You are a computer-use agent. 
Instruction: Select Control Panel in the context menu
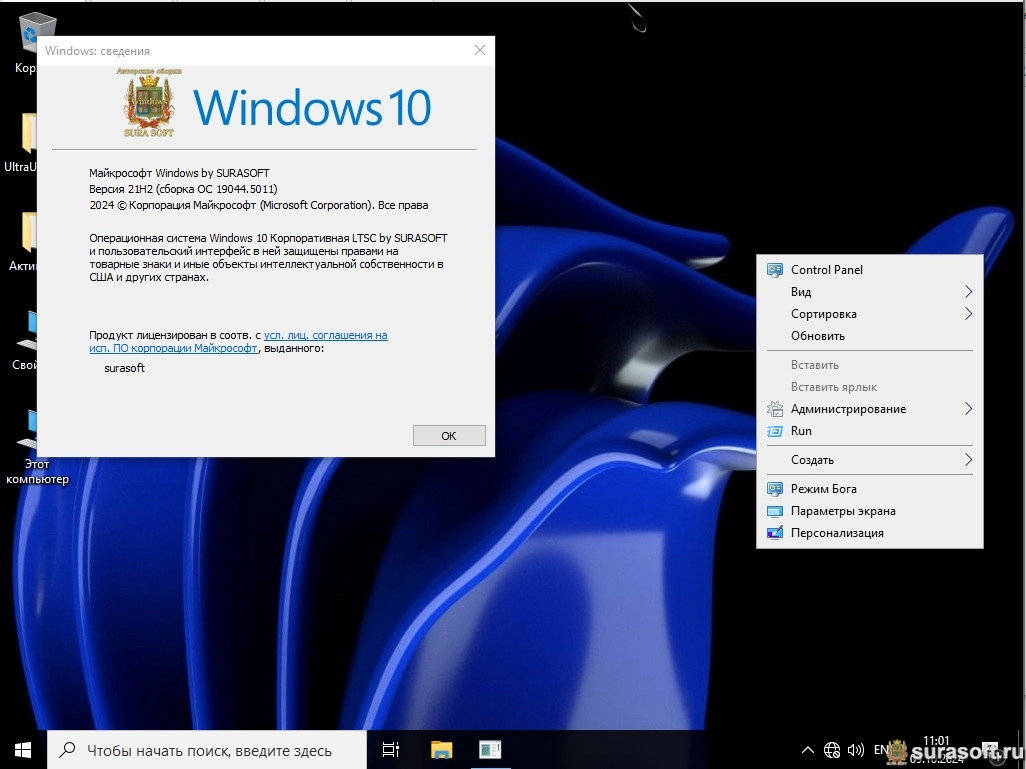(x=826, y=270)
